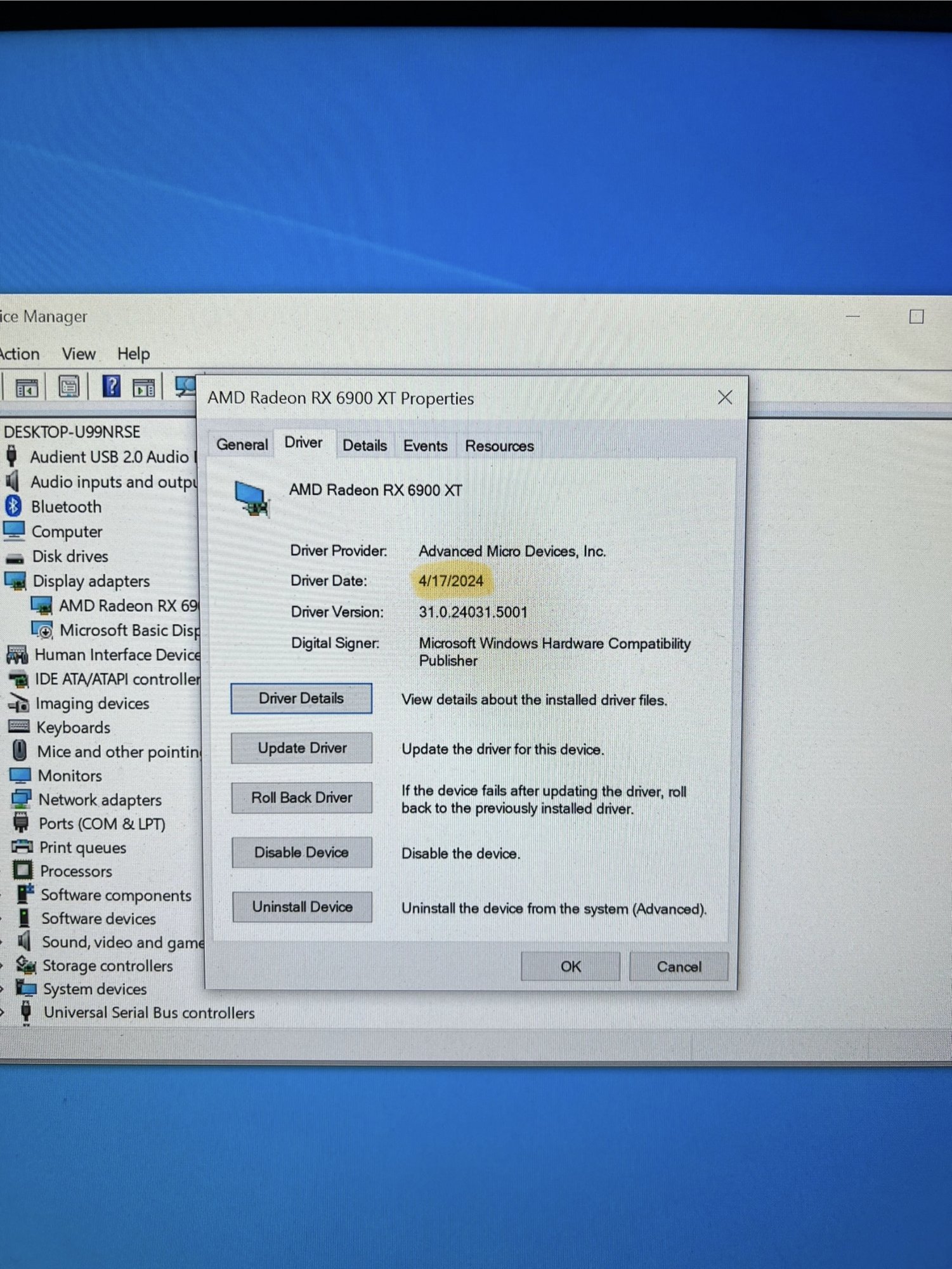Click the blue question mark Help toolbar icon
This screenshot has width=952, height=1269.
(x=112, y=386)
